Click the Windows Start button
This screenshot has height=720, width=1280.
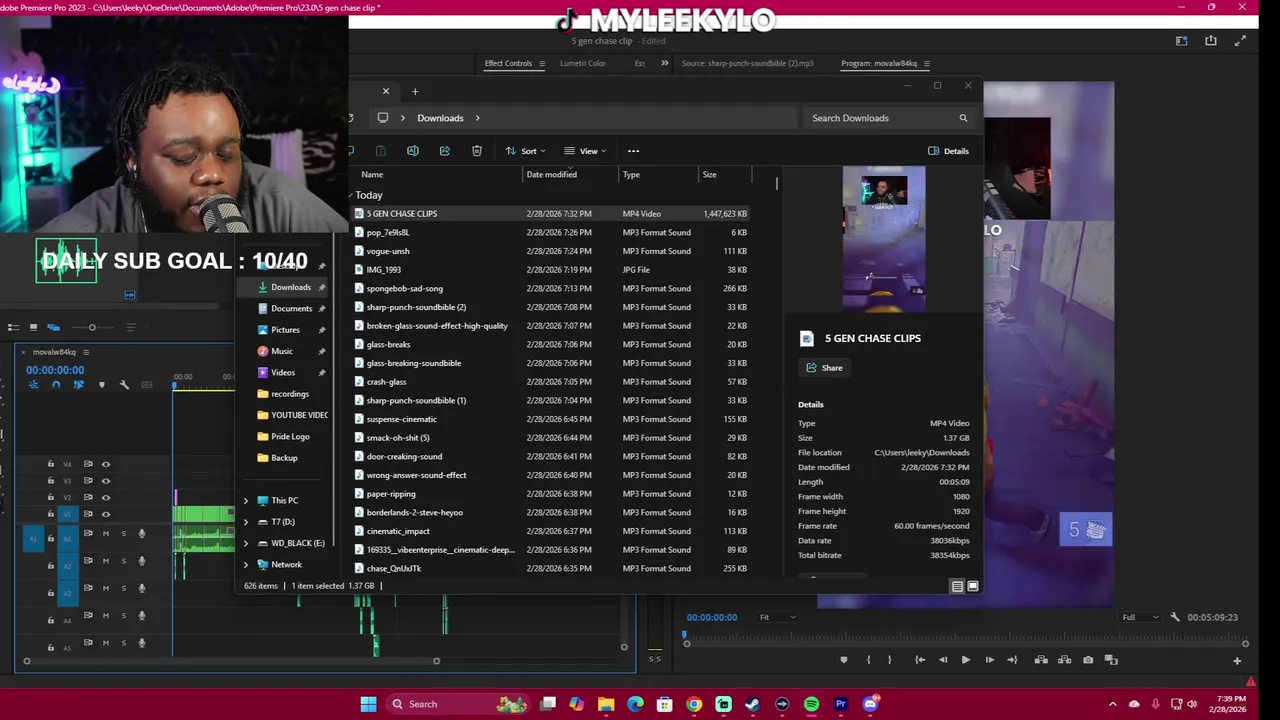(x=368, y=704)
